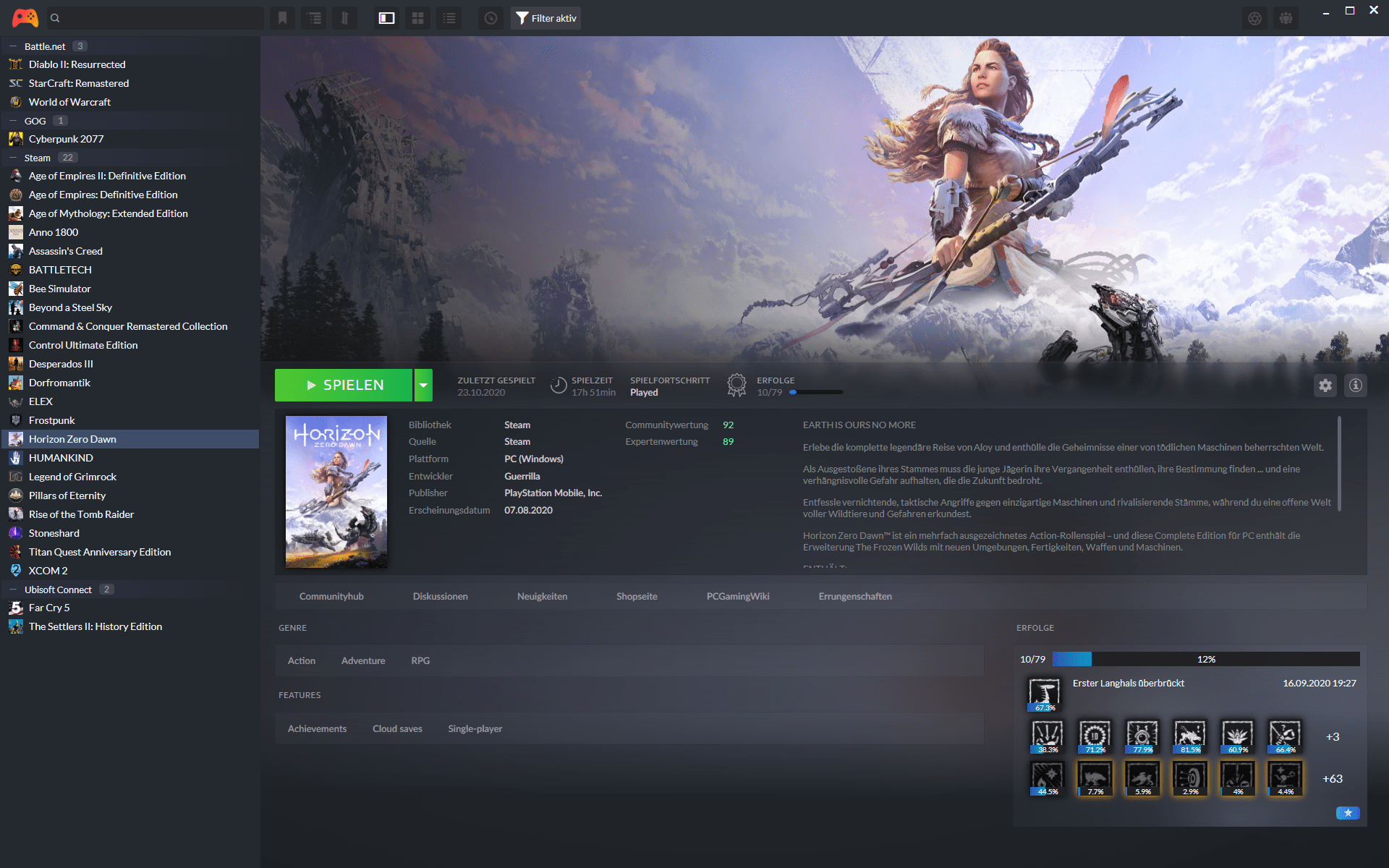Select the achievement icon showing 60.9%
Screen dimensions: 1389x868
pos(1238,736)
